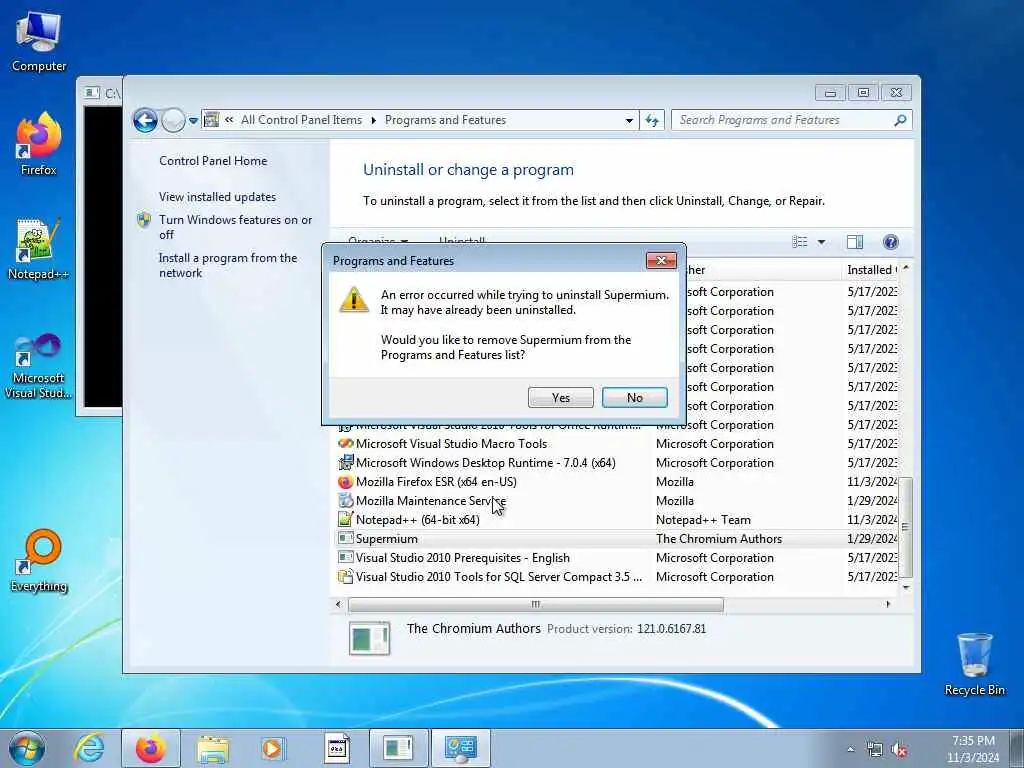Image resolution: width=1024 pixels, height=768 pixels.
Task: Click the Control Panel taskbar button
Action: click(x=461, y=748)
